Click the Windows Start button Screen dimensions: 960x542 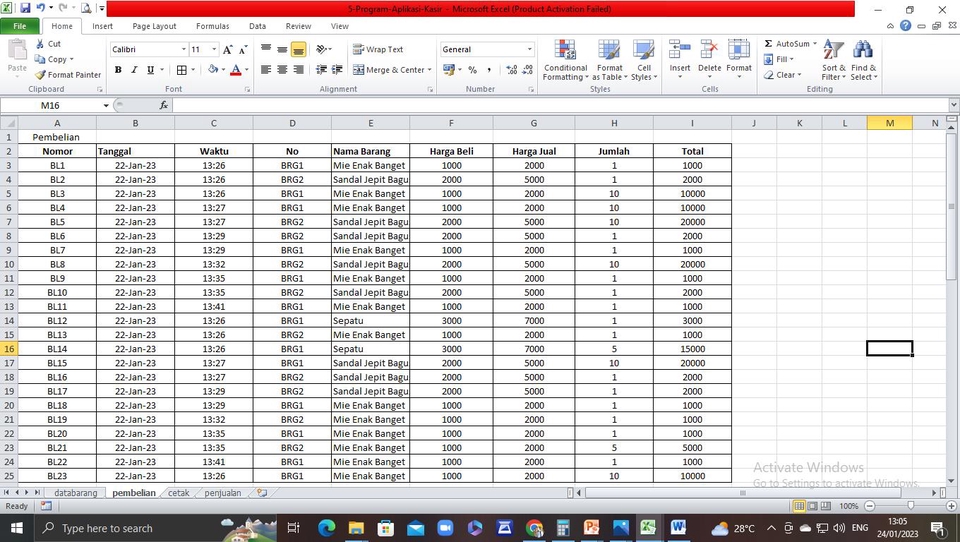(x=17, y=527)
